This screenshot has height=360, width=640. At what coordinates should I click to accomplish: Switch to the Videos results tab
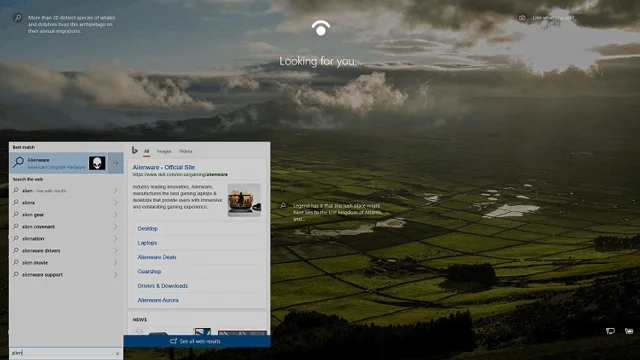coord(186,151)
